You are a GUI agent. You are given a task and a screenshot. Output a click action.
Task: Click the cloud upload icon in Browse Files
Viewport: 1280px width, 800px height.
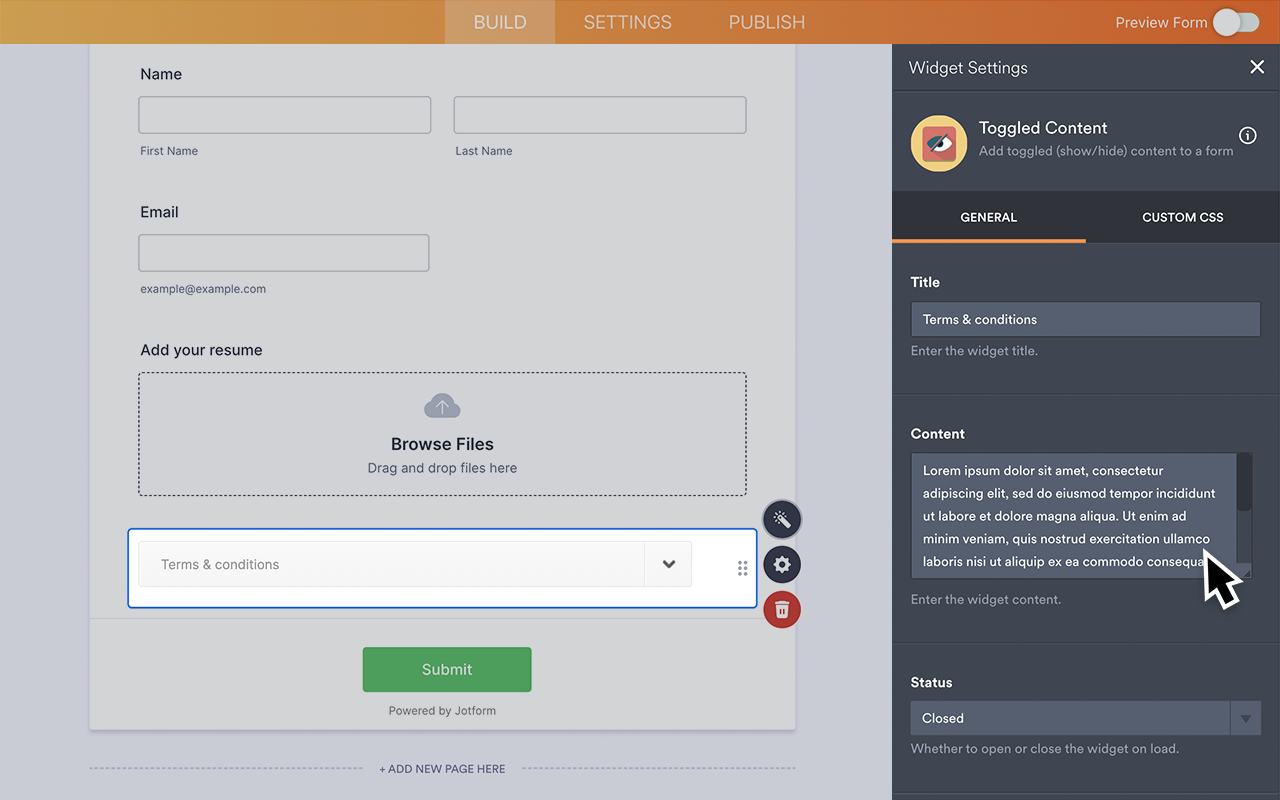(442, 406)
